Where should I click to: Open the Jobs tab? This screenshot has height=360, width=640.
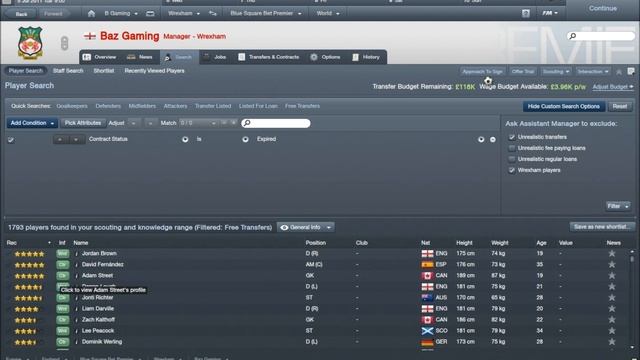pos(215,57)
